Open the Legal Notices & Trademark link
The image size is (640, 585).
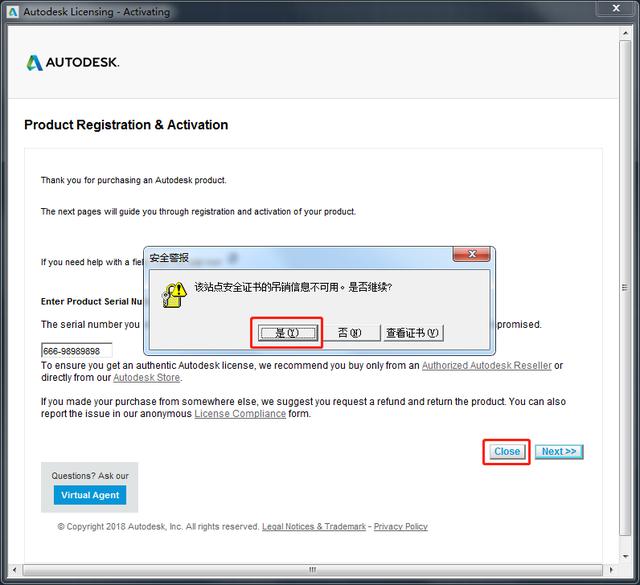[x=313, y=526]
